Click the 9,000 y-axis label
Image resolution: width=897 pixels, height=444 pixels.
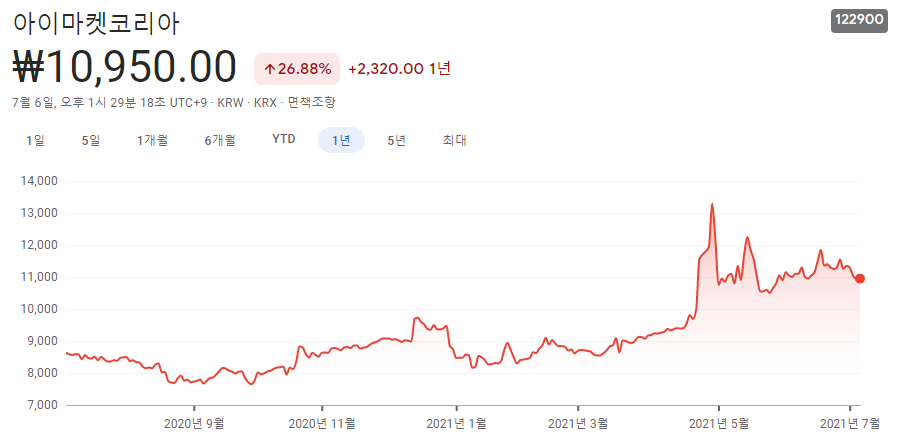pos(42,341)
